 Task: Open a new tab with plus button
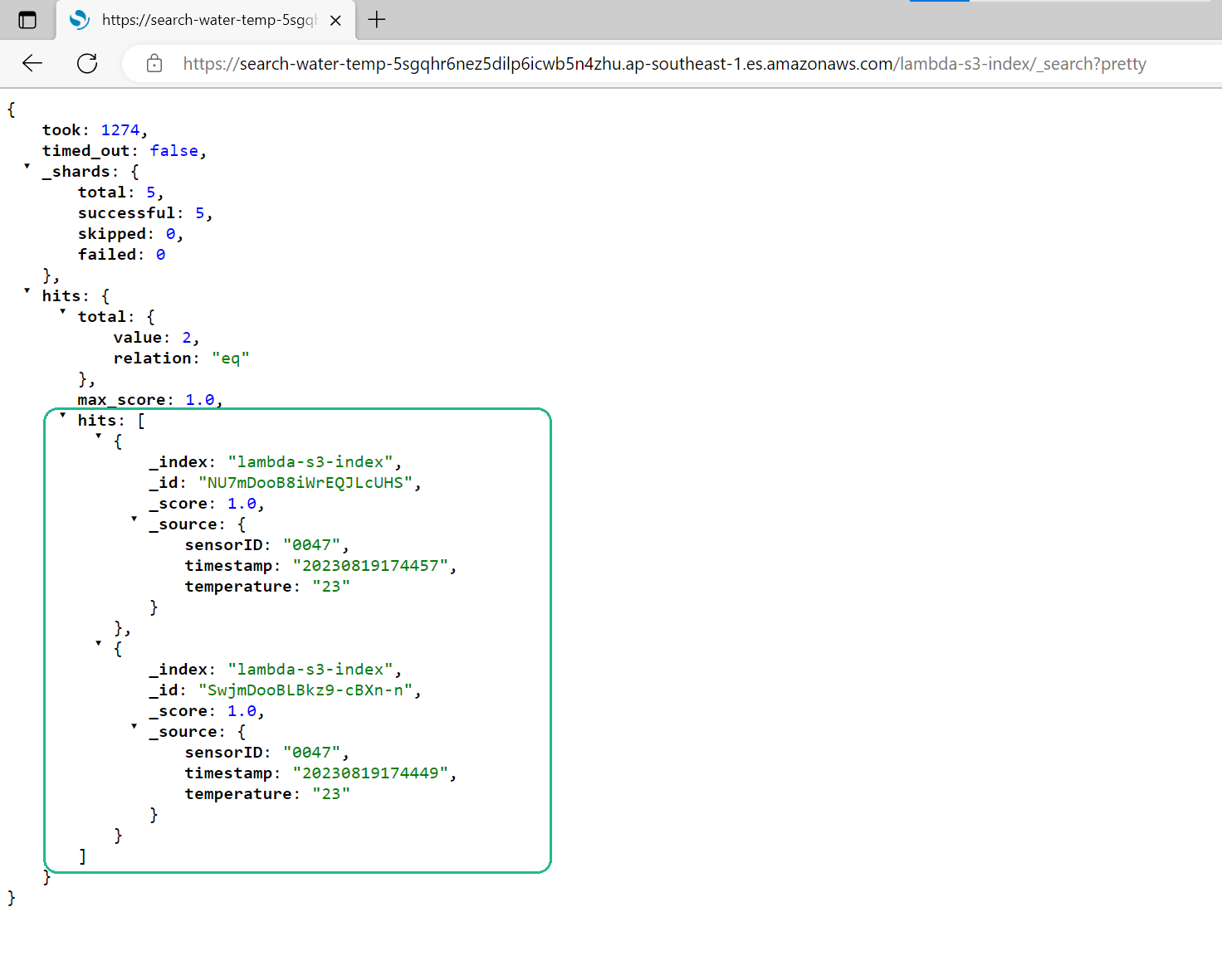point(377,20)
